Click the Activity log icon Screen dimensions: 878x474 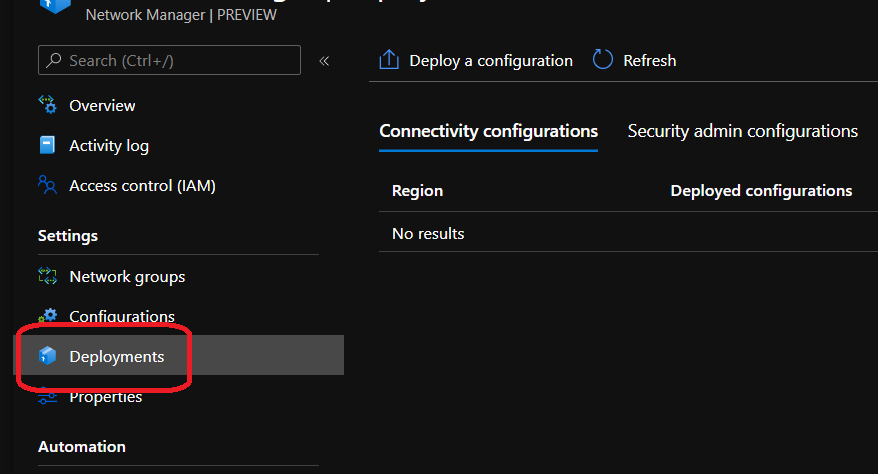pos(47,145)
